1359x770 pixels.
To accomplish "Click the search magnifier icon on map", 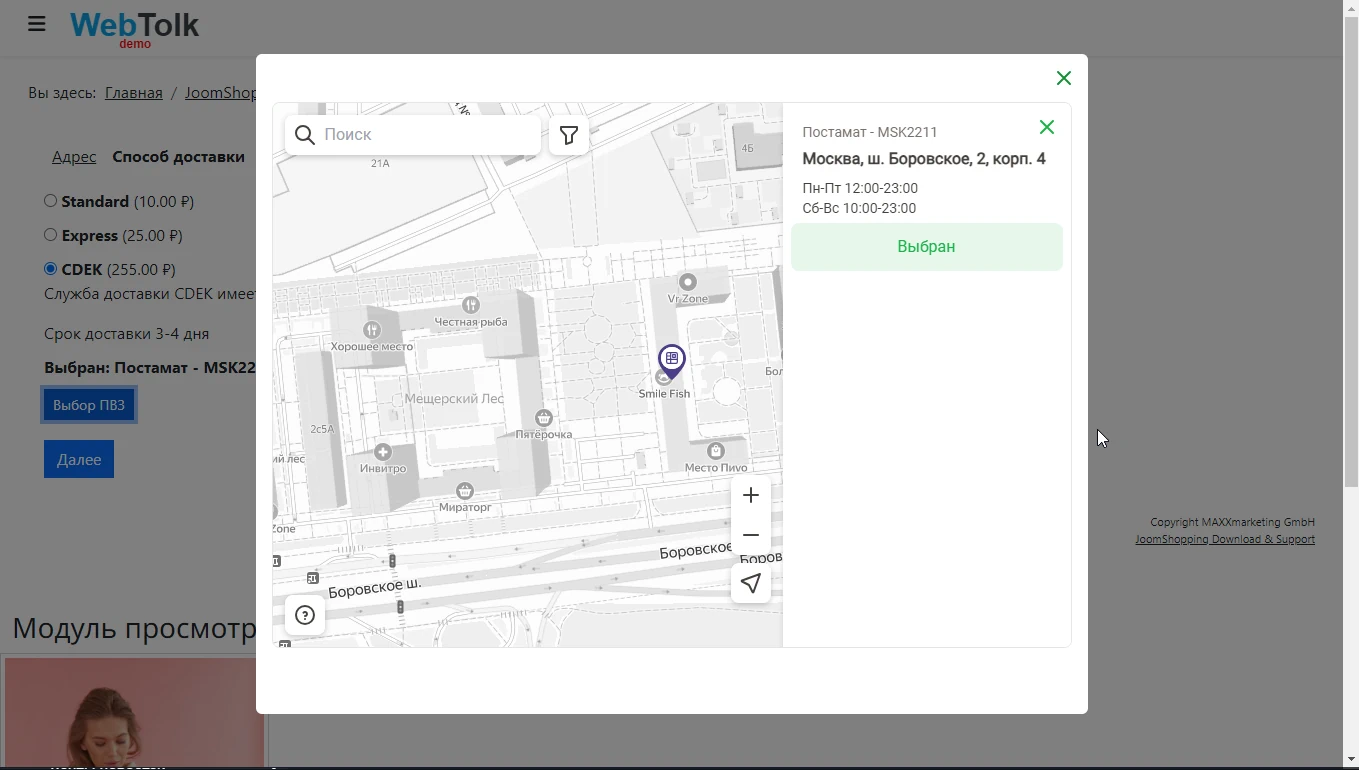I will pos(305,135).
